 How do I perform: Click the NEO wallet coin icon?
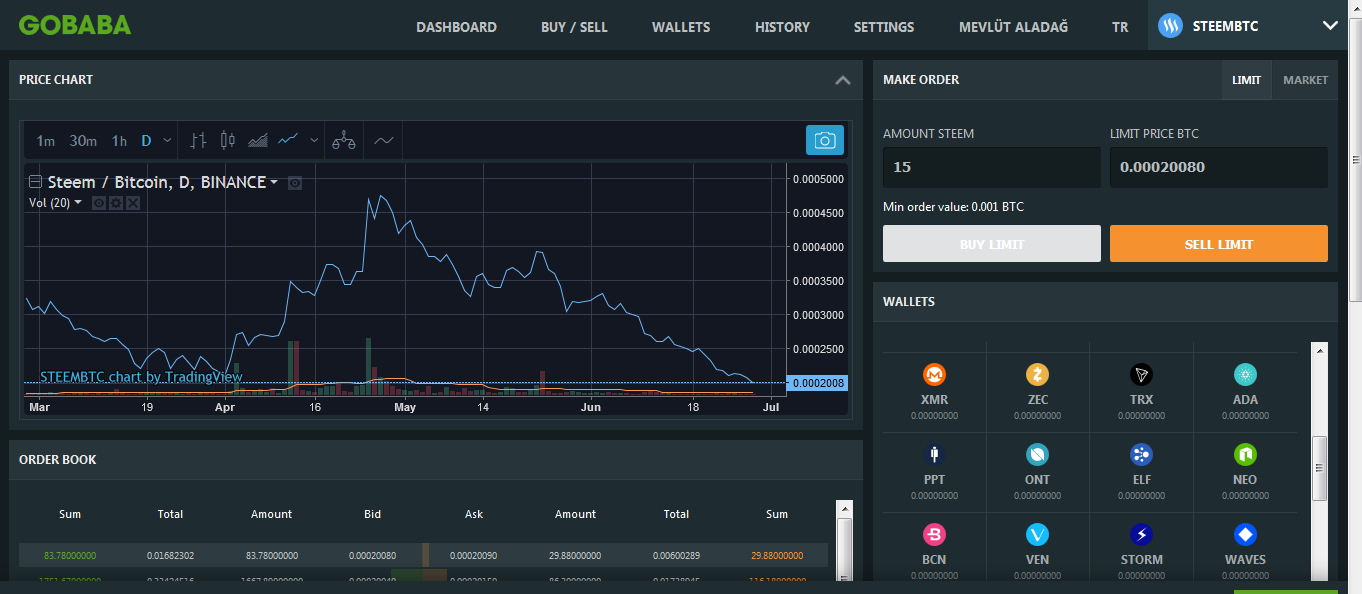(x=1245, y=455)
